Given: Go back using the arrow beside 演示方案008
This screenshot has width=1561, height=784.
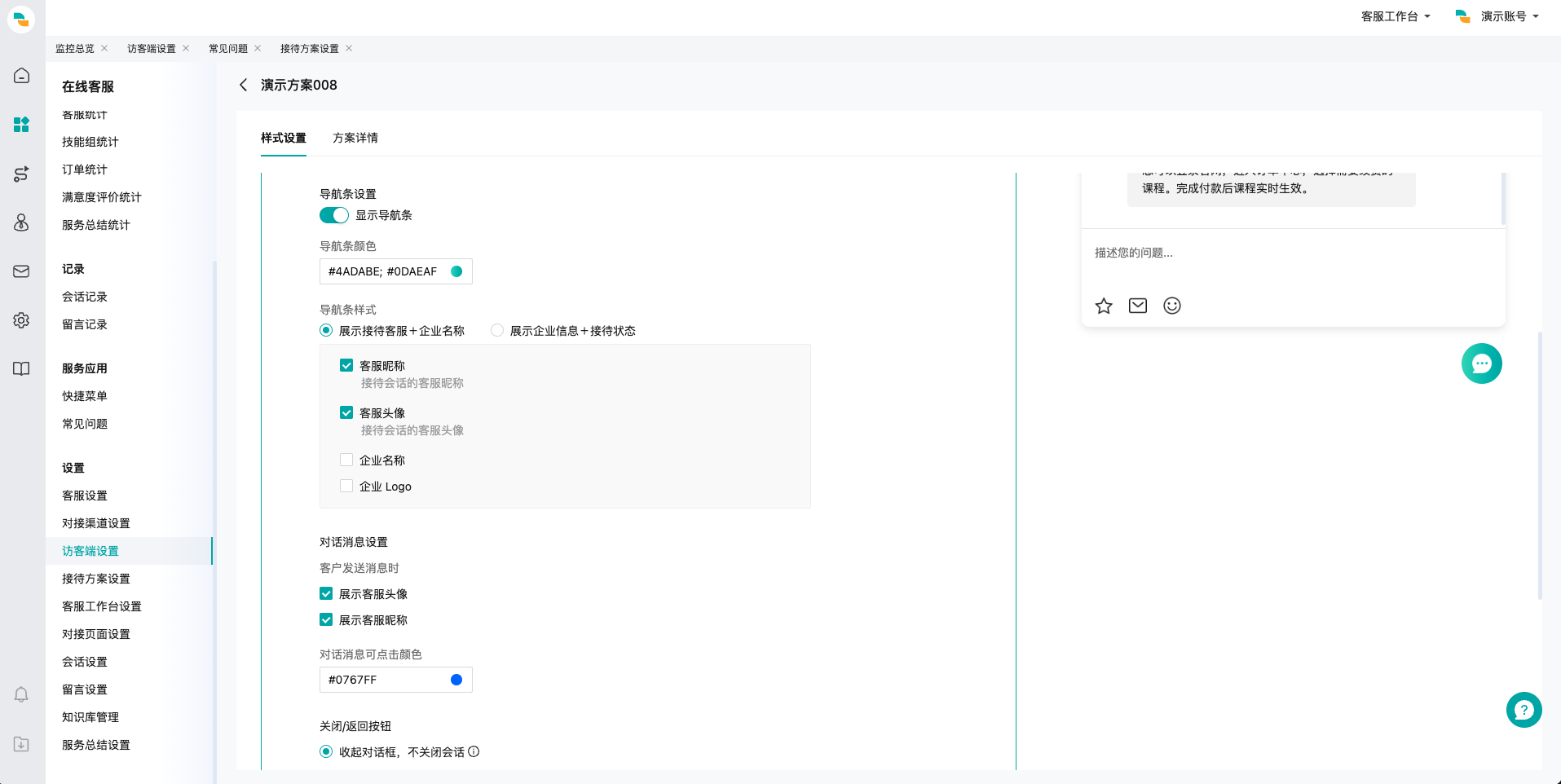Looking at the screenshot, I should [243, 85].
